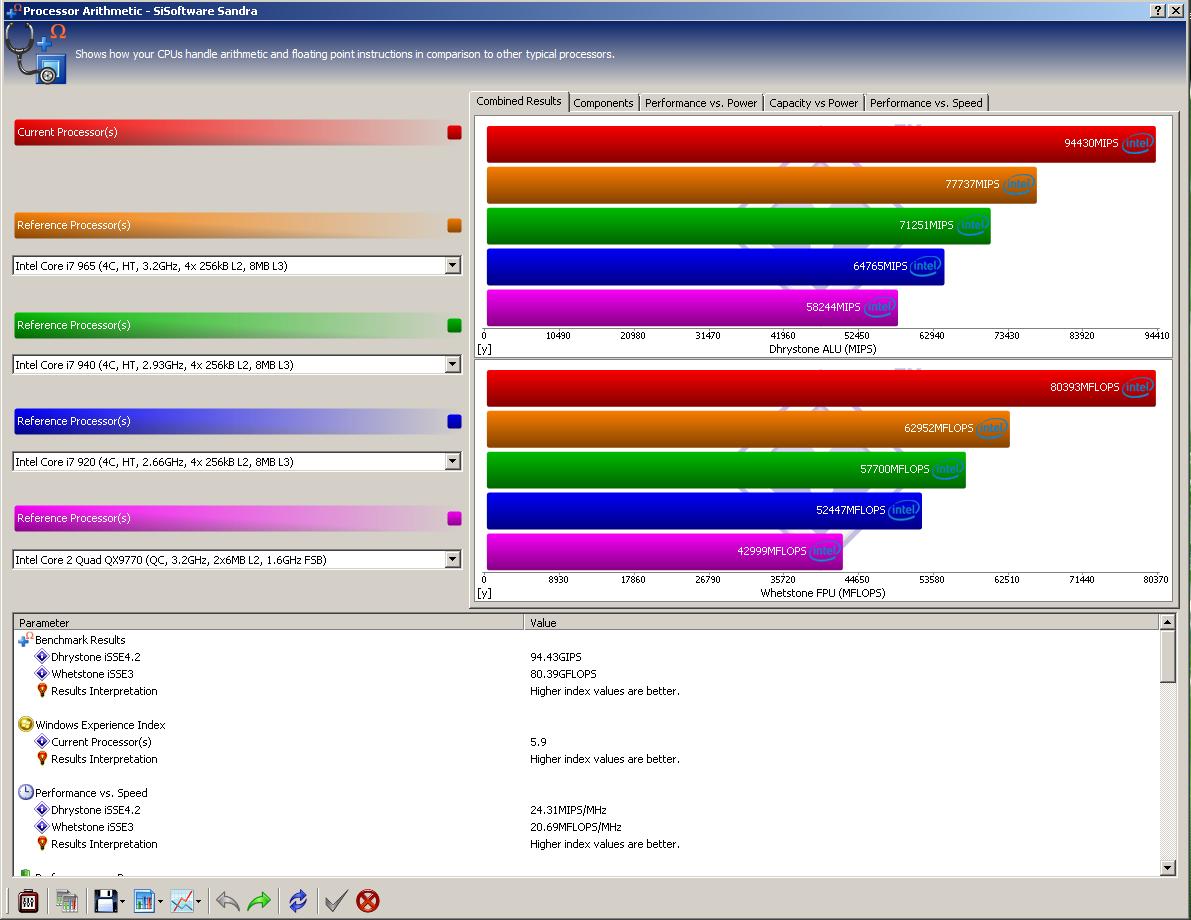Click the Whetstone FPU (MFLOPS) axis label
The height and width of the screenshot is (920, 1191).
823,593
